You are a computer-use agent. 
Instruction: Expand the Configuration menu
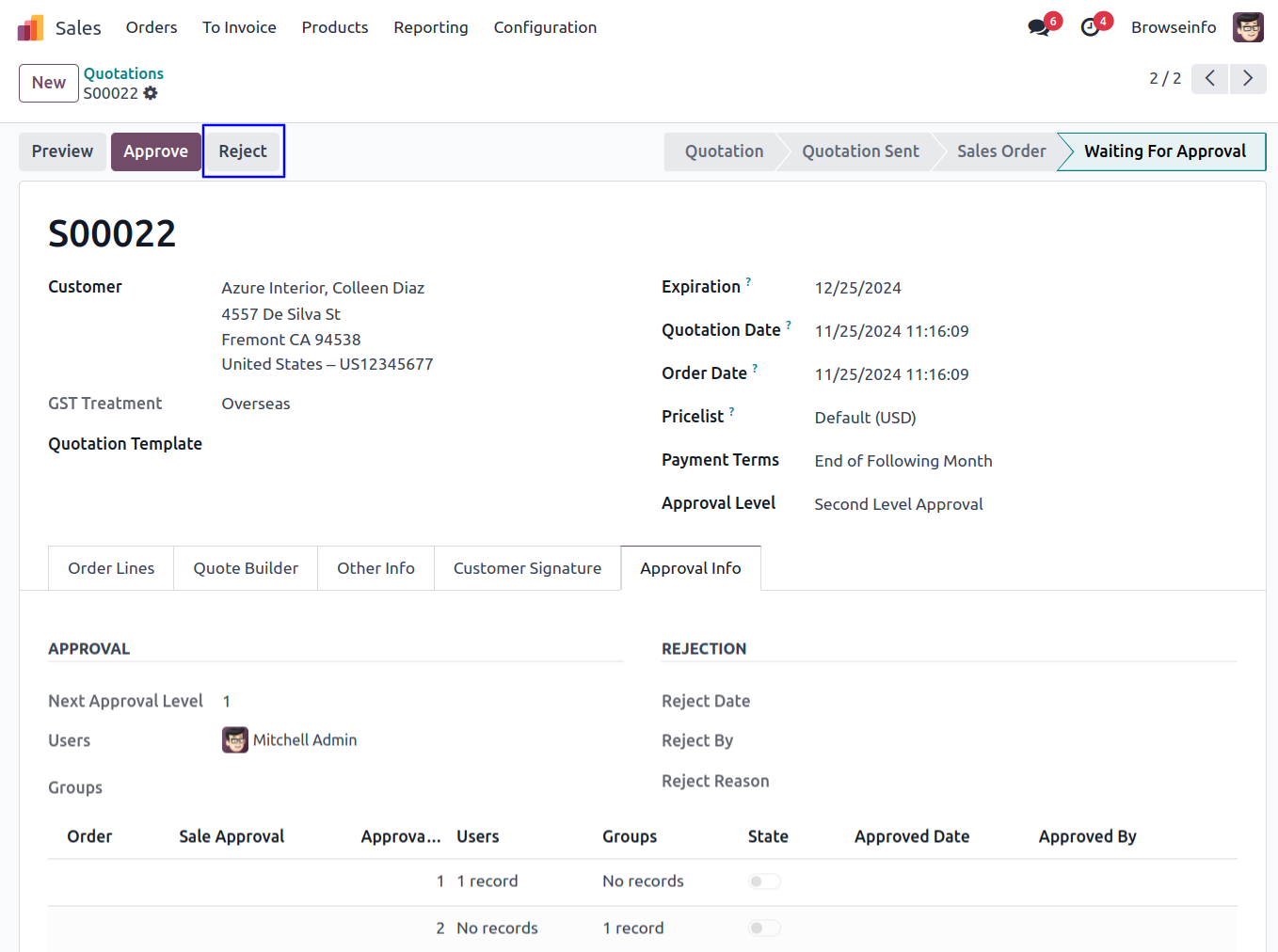[545, 28]
